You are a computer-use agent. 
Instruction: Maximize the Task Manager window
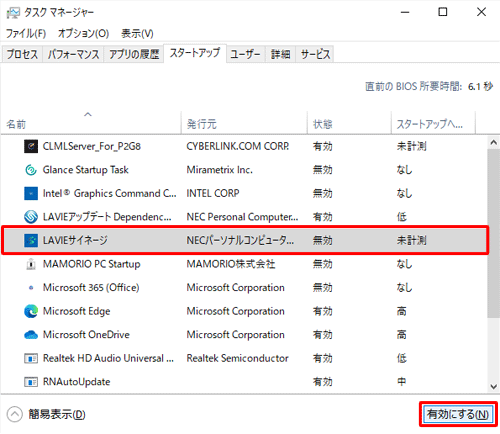(443, 12)
